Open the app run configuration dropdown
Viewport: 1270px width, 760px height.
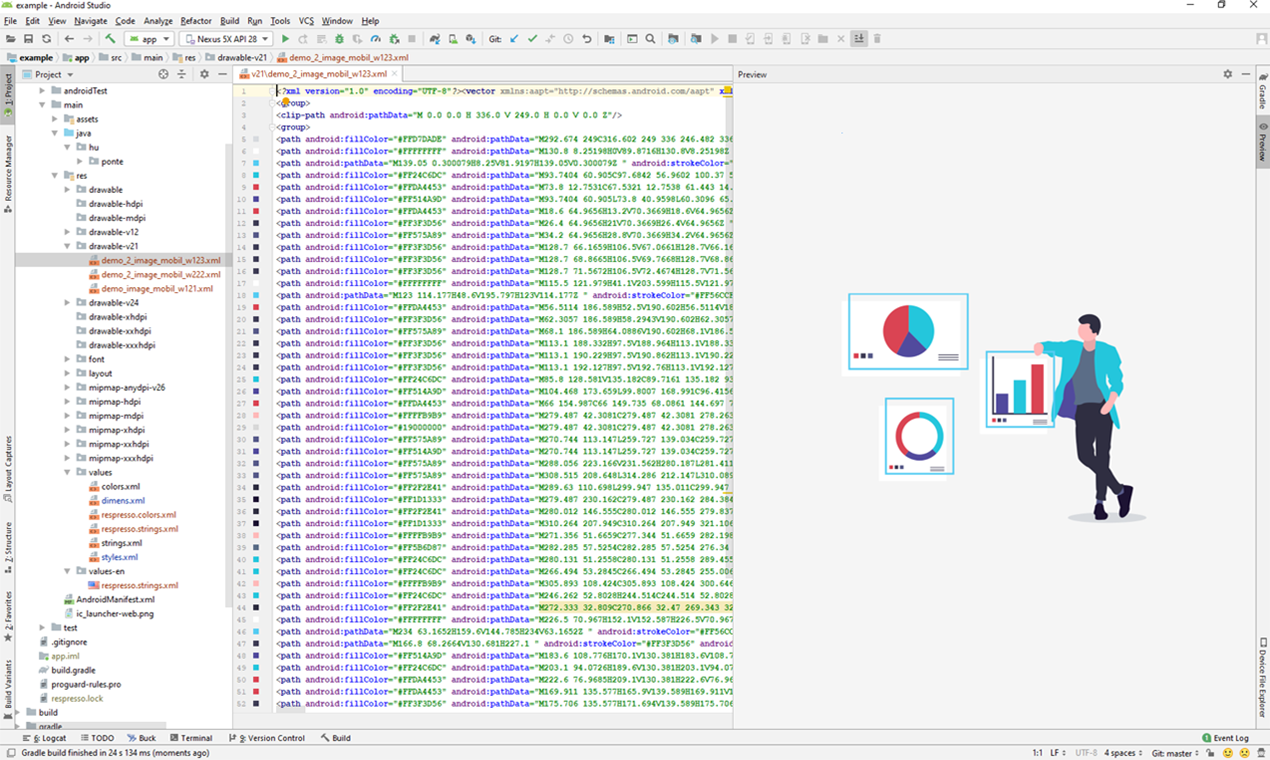[149, 39]
